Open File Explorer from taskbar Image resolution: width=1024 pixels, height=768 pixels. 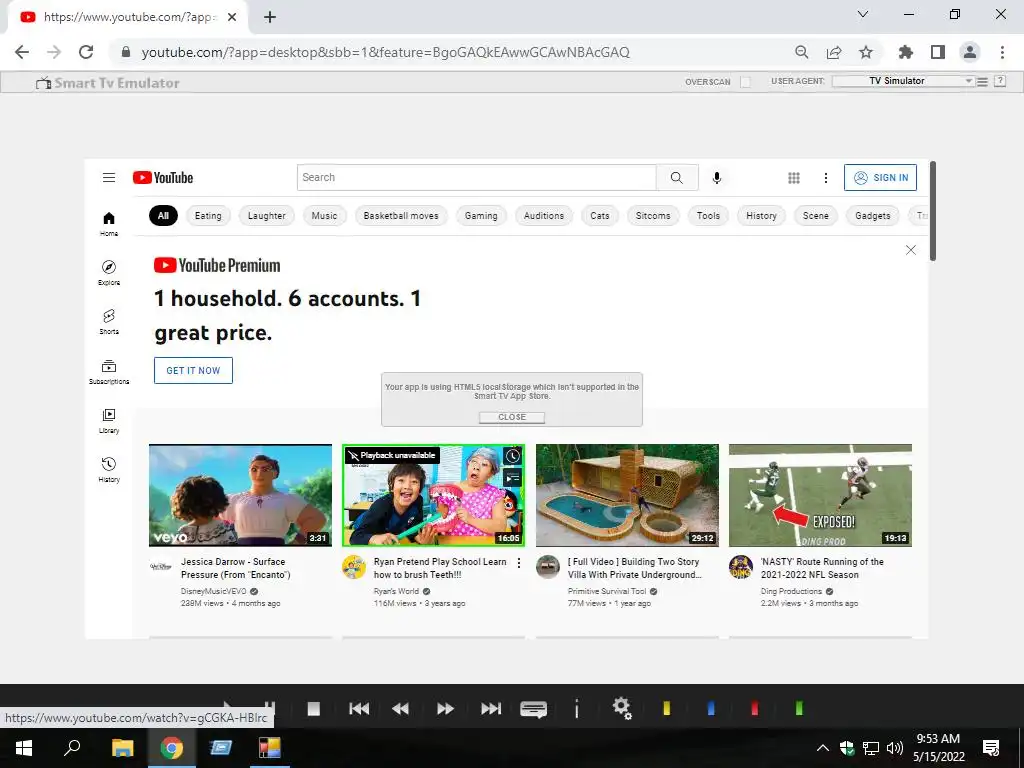click(x=122, y=748)
